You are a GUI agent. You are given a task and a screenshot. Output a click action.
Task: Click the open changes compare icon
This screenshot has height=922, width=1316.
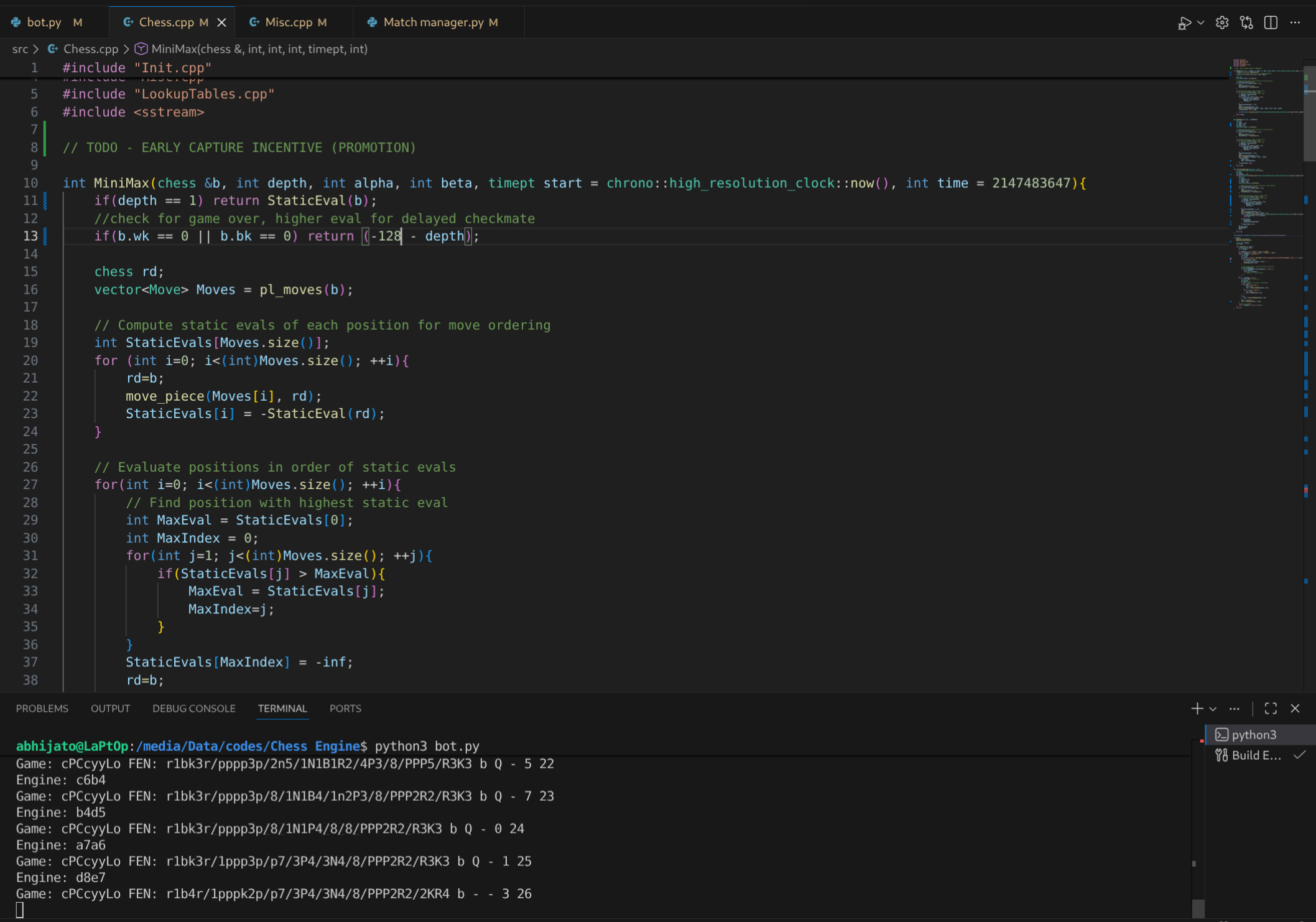click(x=1246, y=23)
